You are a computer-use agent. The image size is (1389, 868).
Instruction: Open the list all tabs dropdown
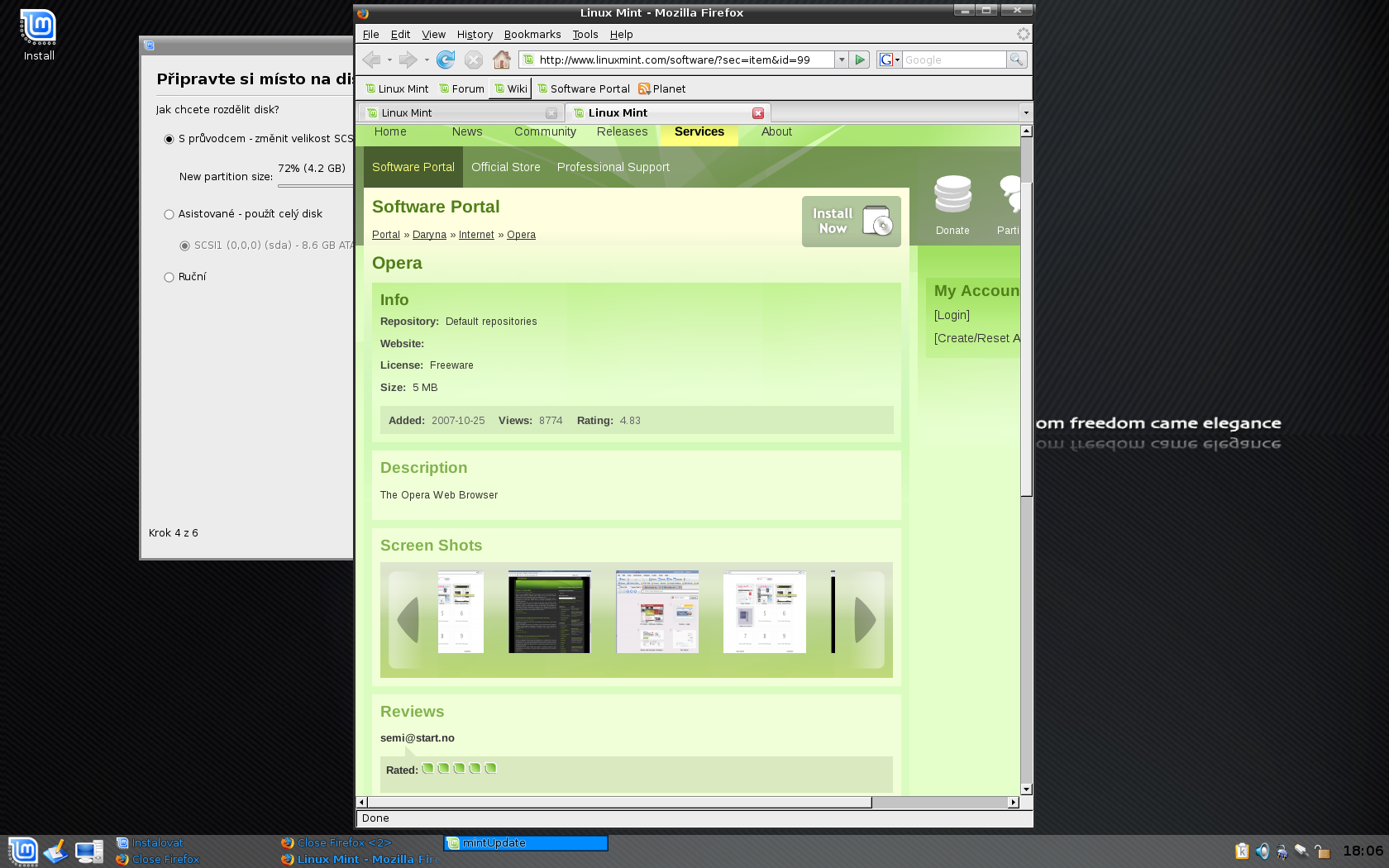[1026, 113]
